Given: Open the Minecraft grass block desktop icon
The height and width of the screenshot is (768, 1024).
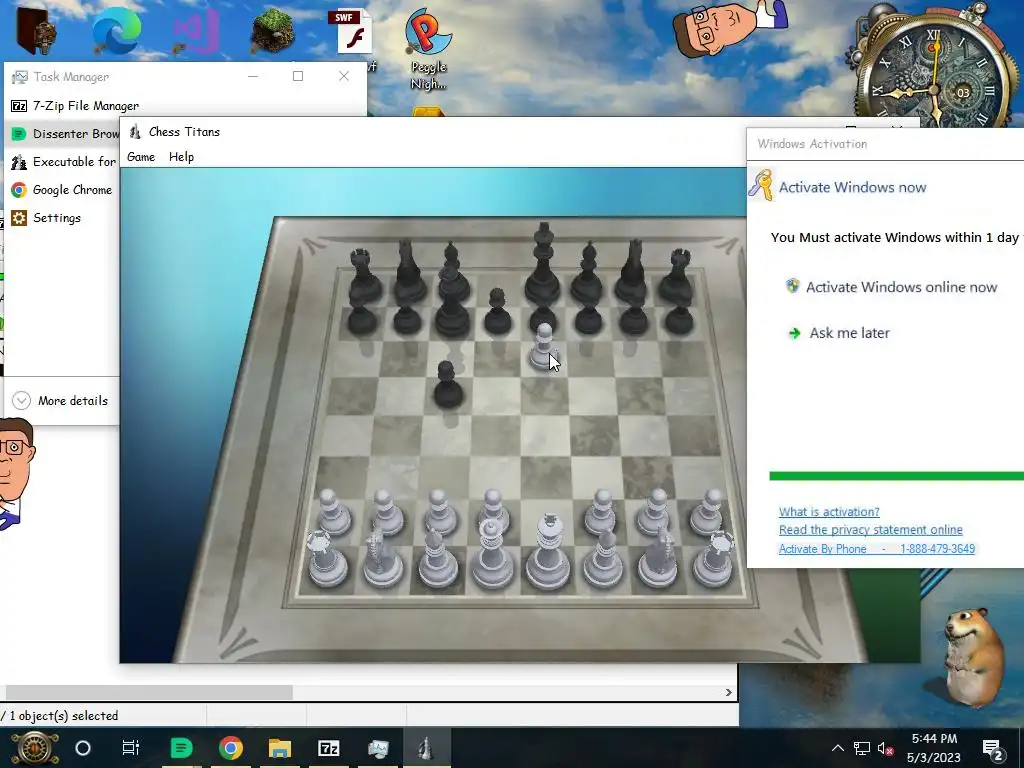Looking at the screenshot, I should 273,31.
